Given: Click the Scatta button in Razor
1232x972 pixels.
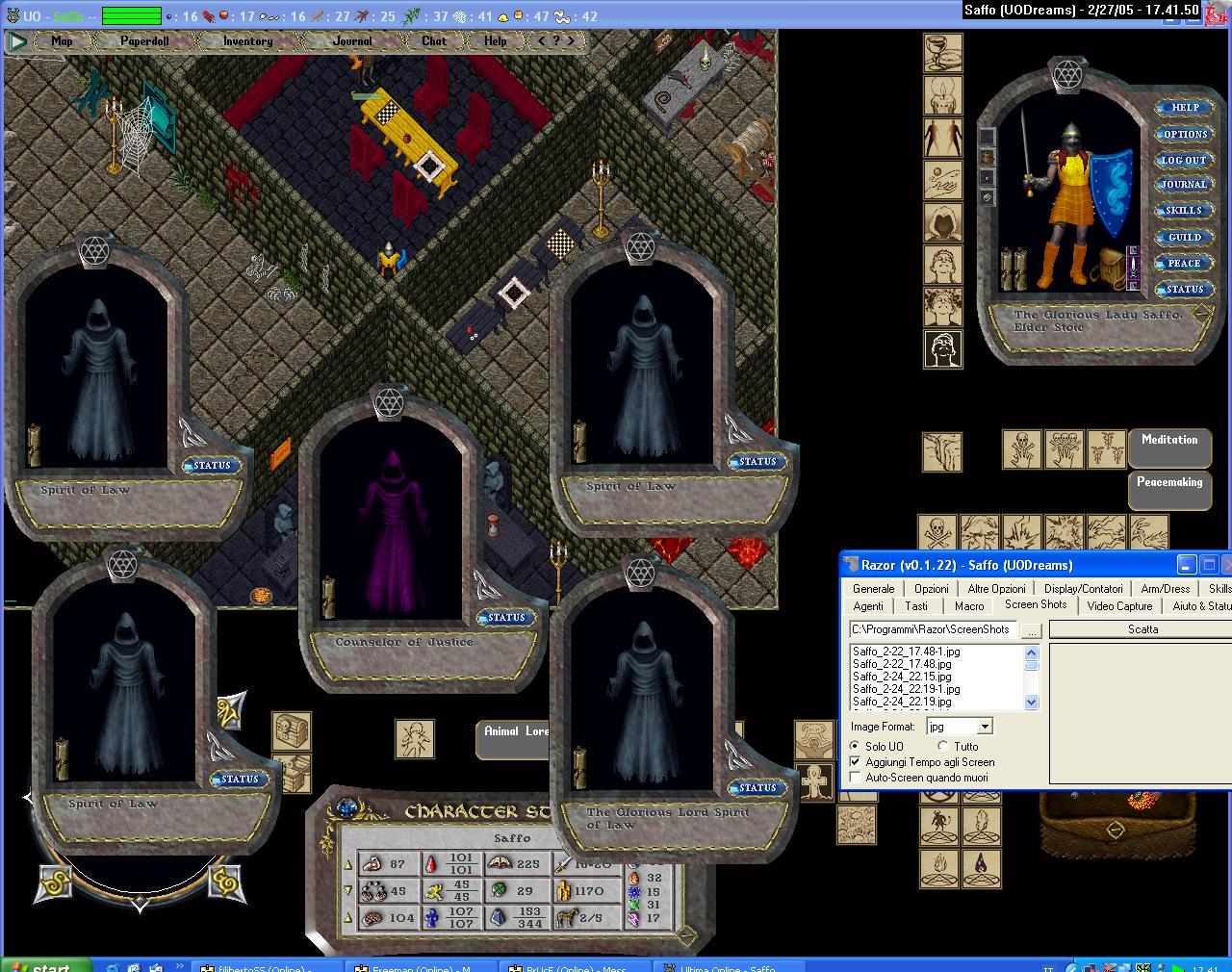Looking at the screenshot, I should [x=1142, y=629].
